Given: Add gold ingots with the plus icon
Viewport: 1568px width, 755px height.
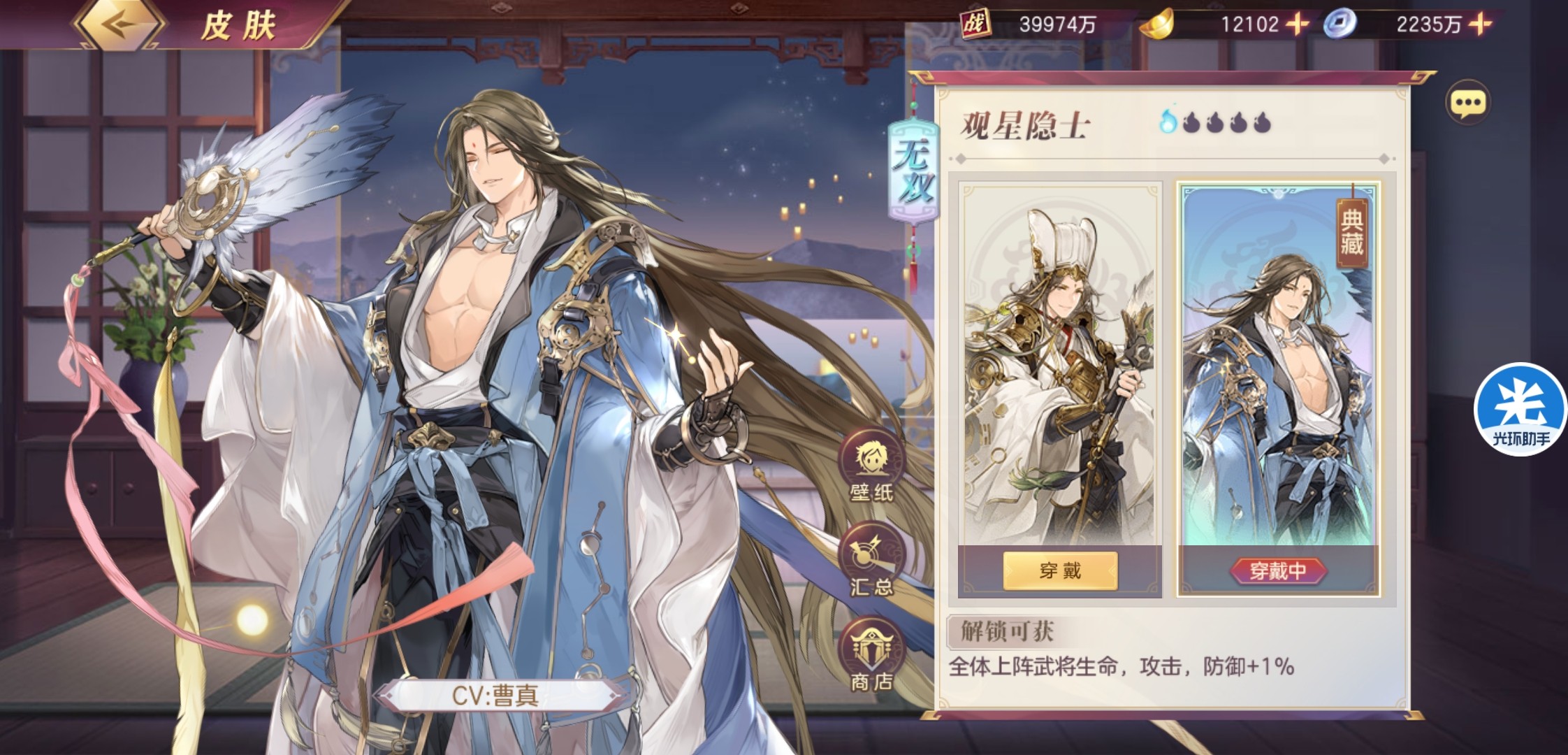Looking at the screenshot, I should (1297, 24).
